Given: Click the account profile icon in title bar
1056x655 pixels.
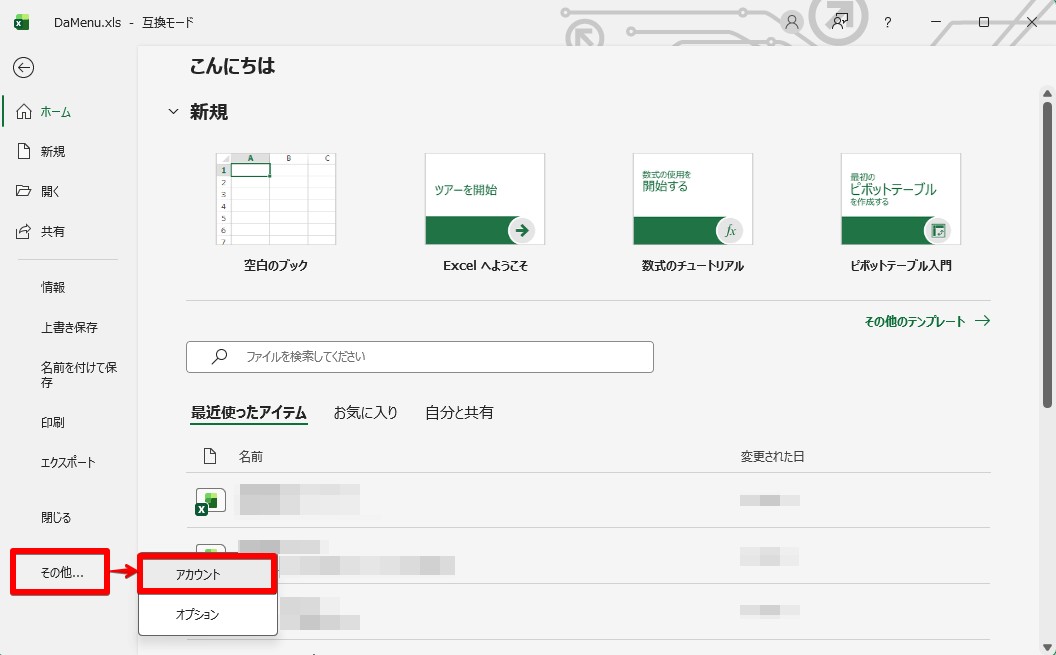Looking at the screenshot, I should coord(792,22).
